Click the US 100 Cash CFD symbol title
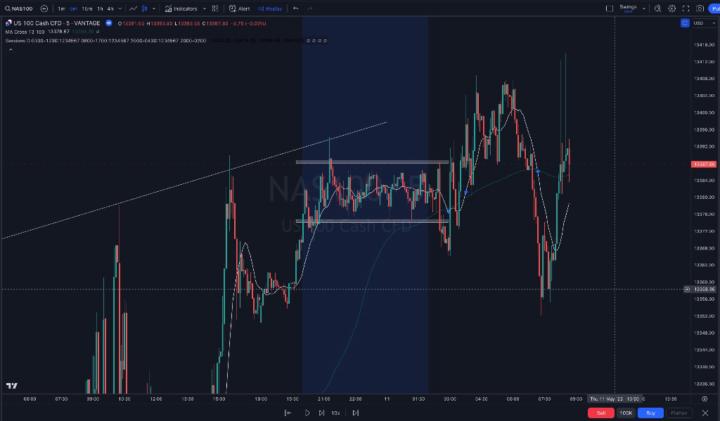The image size is (720, 421). (x=56, y=23)
